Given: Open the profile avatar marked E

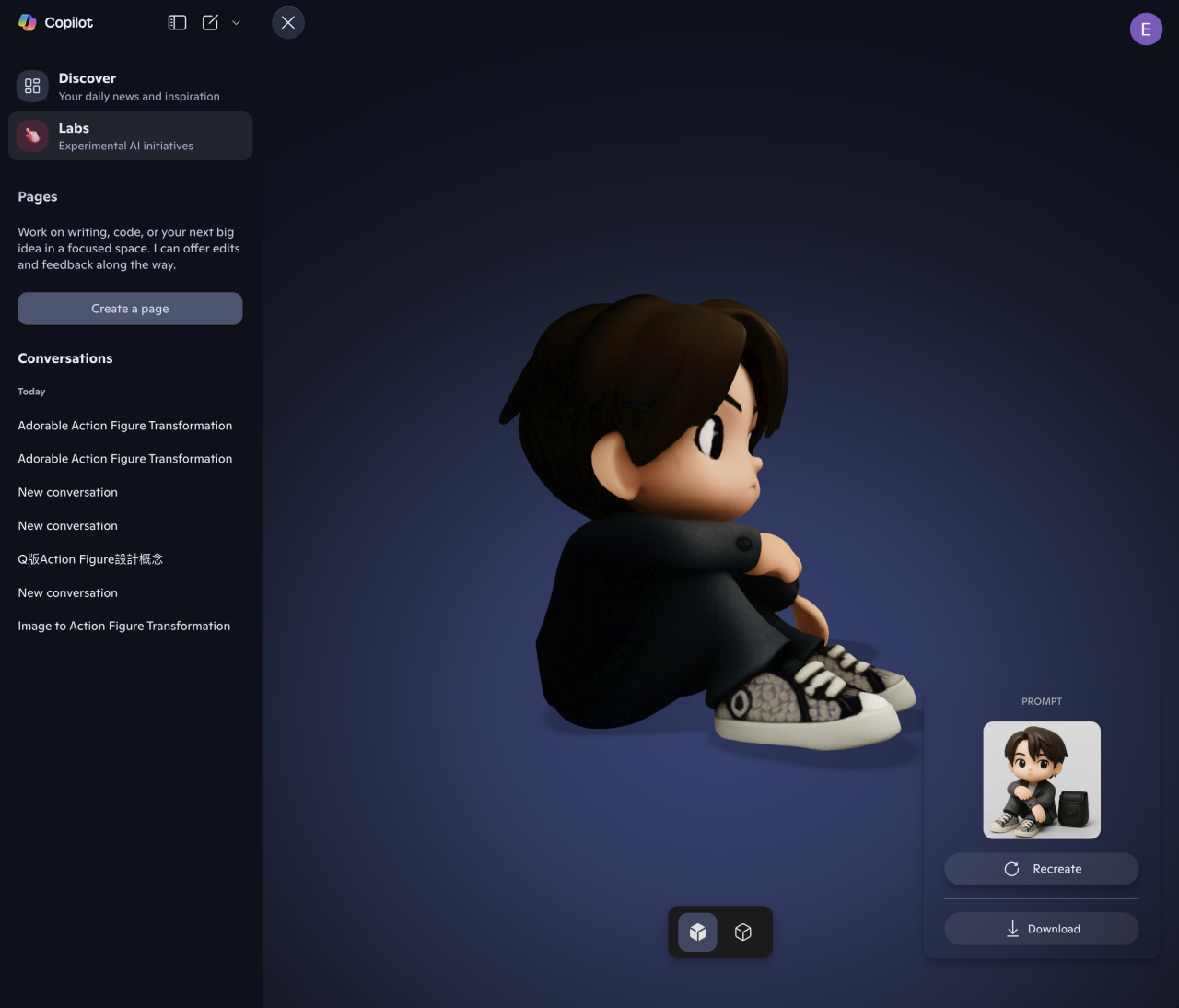Looking at the screenshot, I should click(1146, 29).
